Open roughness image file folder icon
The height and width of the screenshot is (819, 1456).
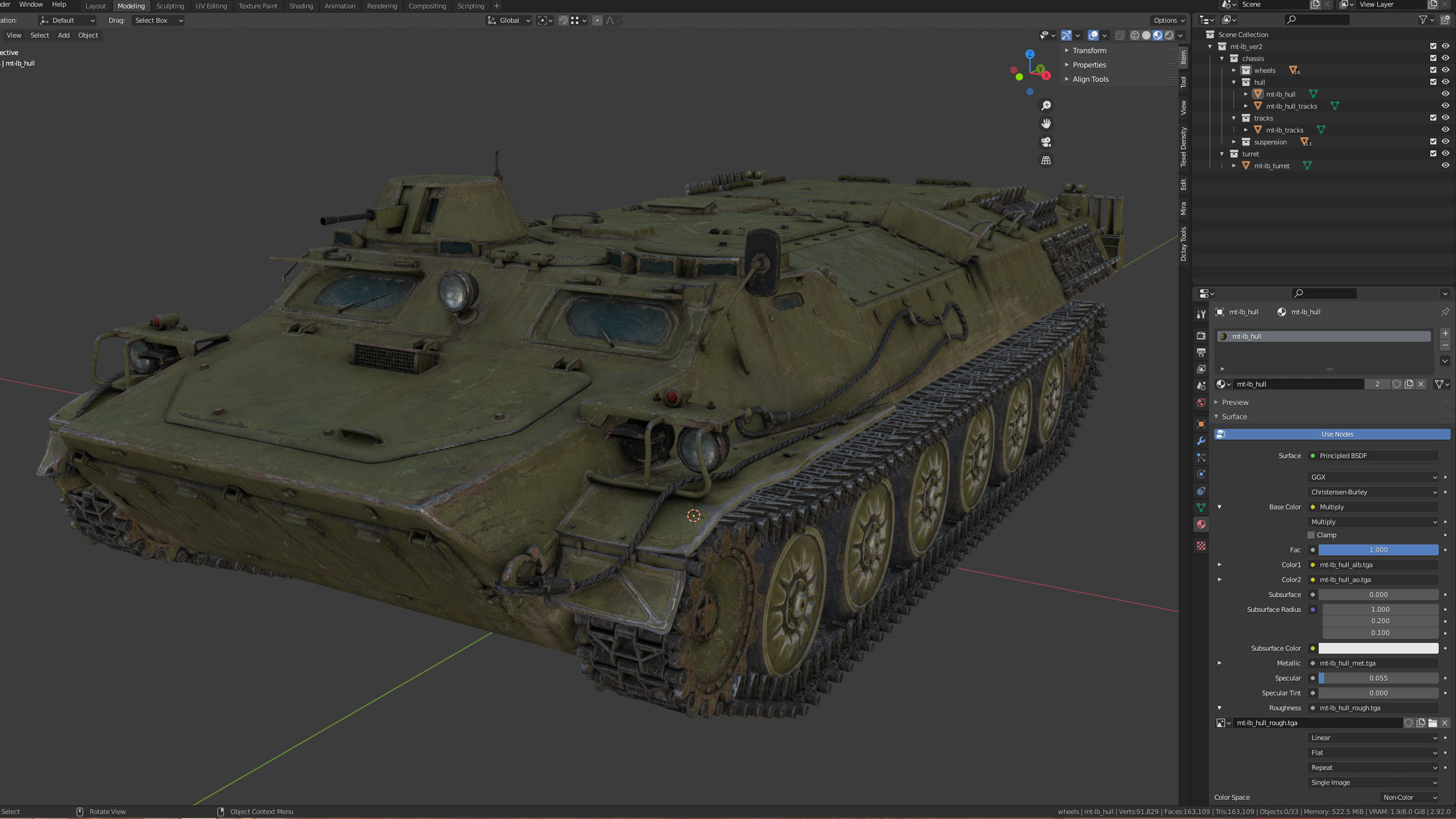1433,723
